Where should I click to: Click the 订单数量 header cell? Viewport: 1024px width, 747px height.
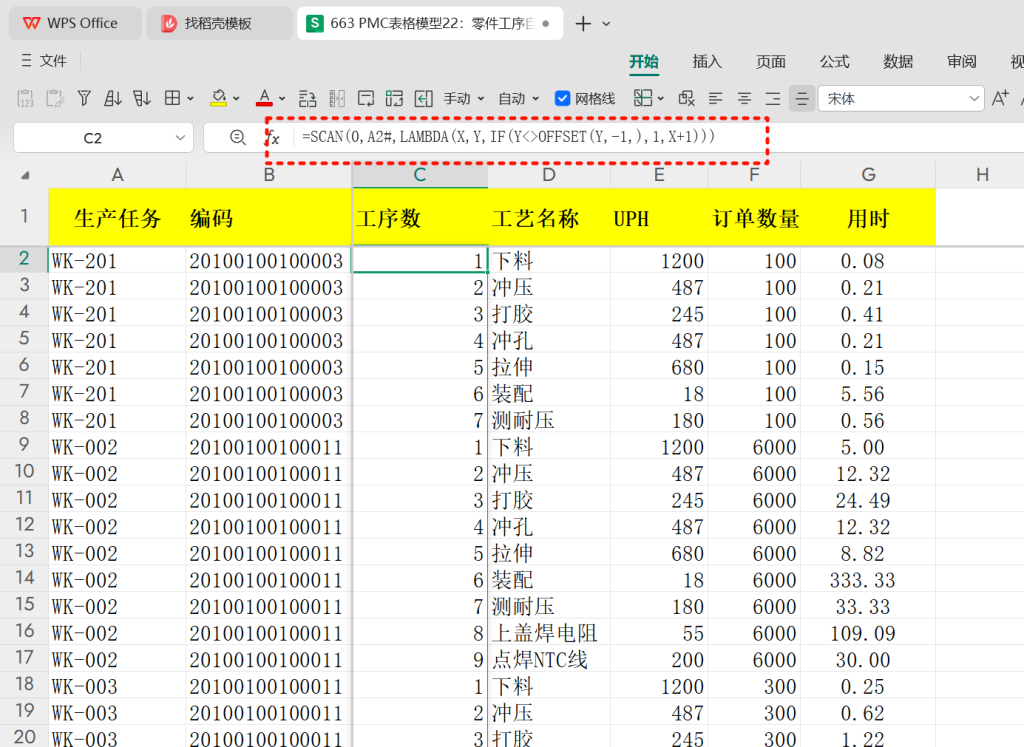[x=754, y=217]
